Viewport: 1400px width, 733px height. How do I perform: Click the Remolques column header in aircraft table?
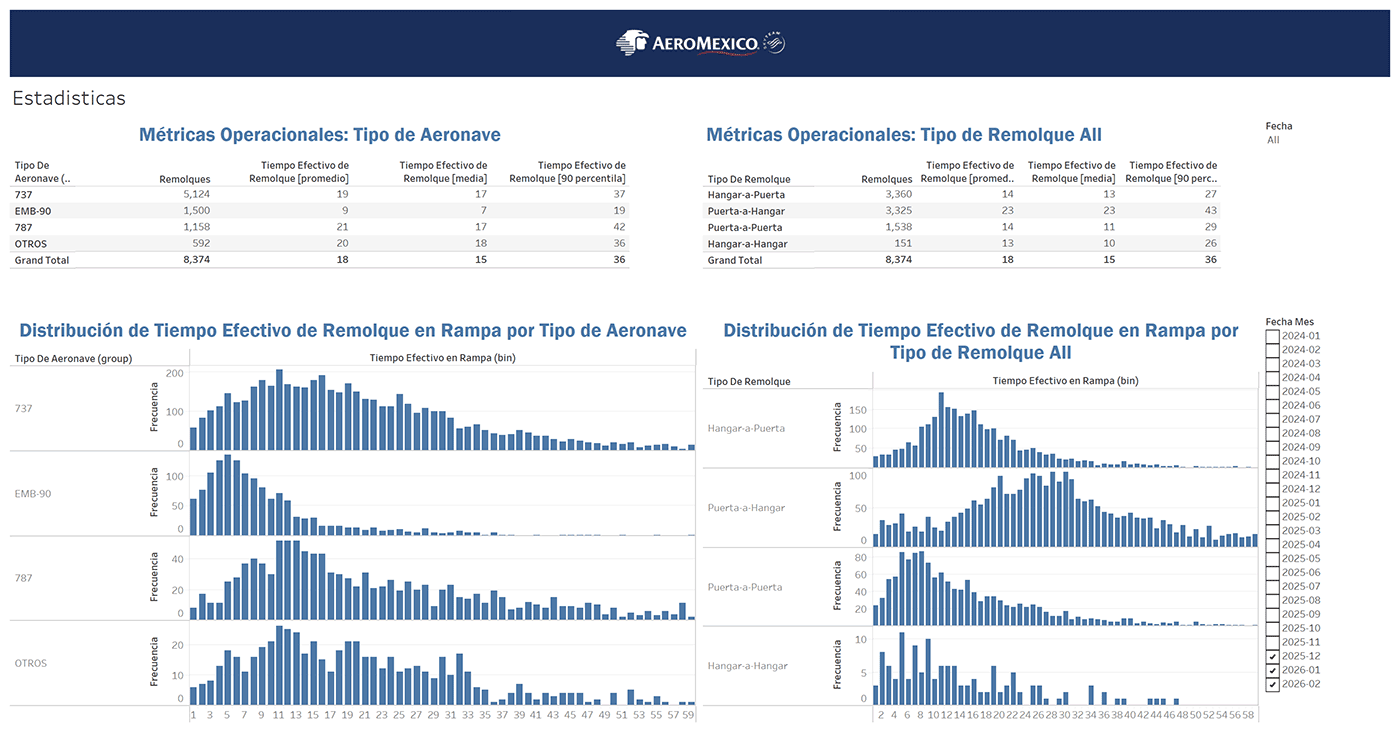pos(184,179)
